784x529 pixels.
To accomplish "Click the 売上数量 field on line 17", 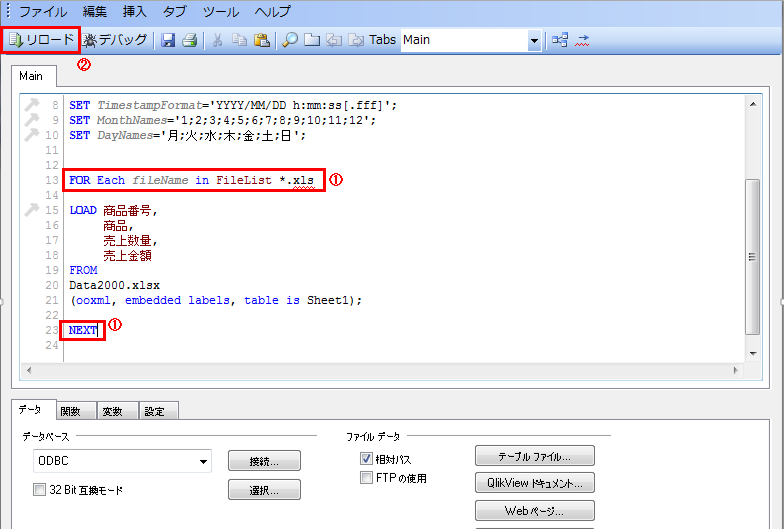I will click(x=128, y=240).
